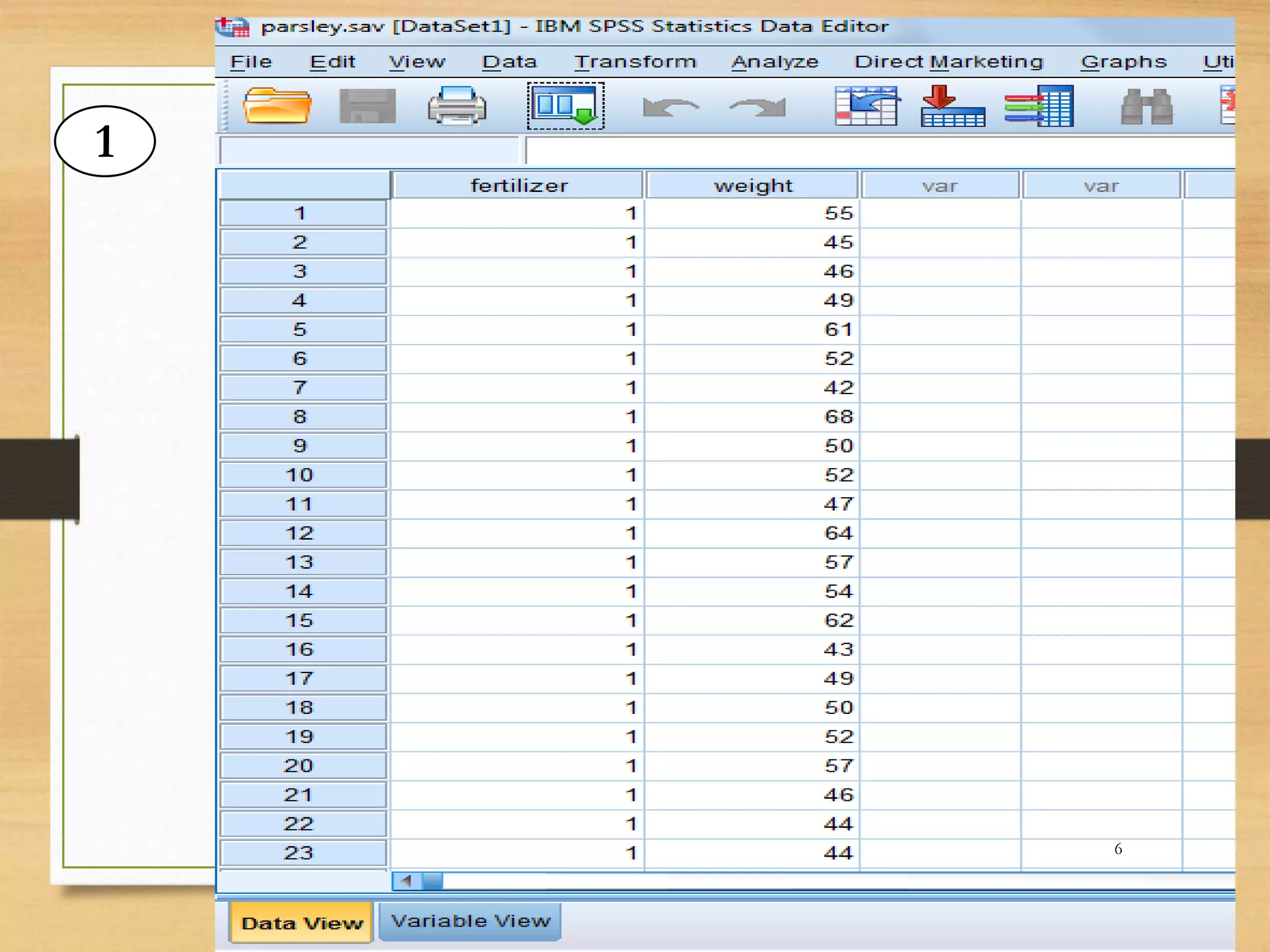The width and height of the screenshot is (1270, 952).
Task: Open the Graphs menu
Action: (1123, 61)
